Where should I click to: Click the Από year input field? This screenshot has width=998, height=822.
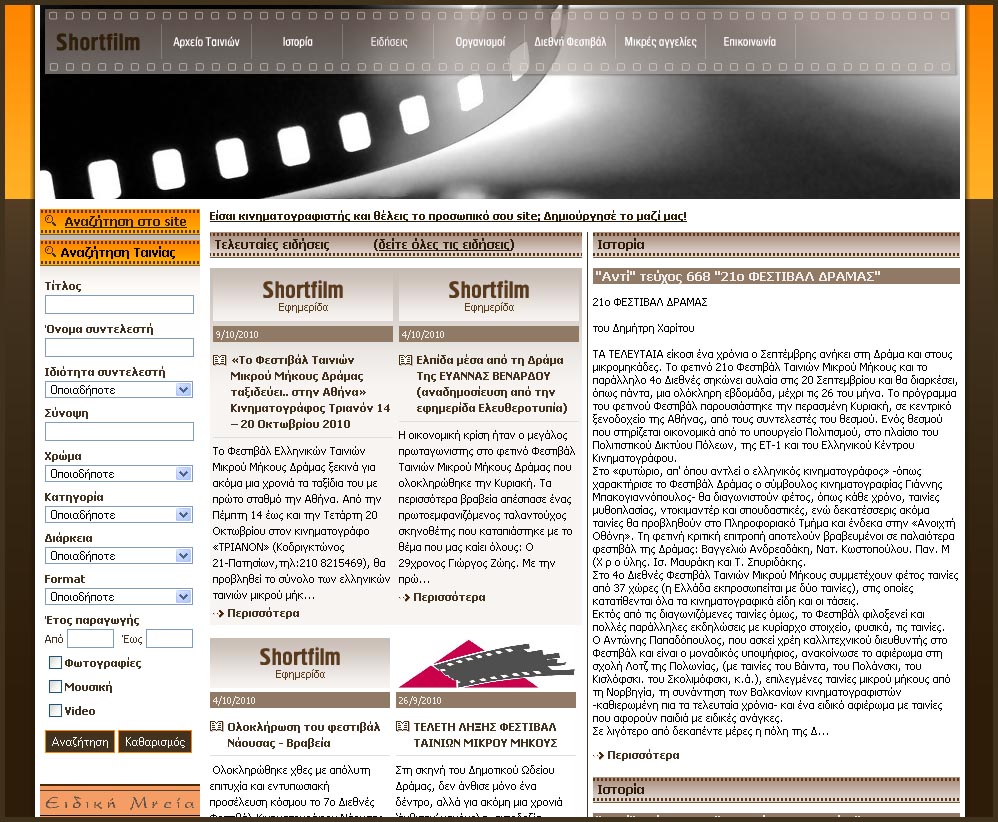tap(90, 639)
